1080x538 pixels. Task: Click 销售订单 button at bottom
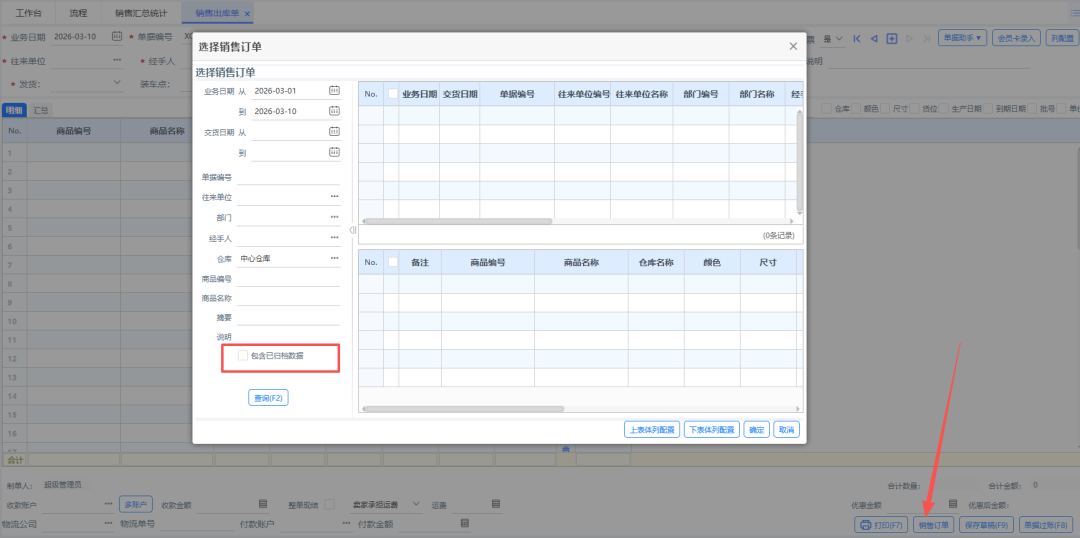click(933, 525)
